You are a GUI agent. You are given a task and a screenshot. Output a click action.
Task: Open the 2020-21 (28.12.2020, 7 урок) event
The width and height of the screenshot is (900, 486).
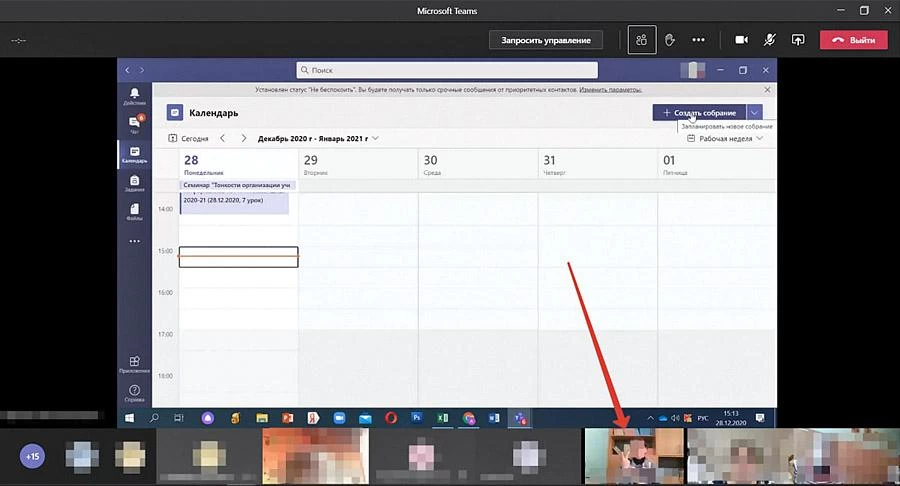pyautogui.click(x=234, y=203)
